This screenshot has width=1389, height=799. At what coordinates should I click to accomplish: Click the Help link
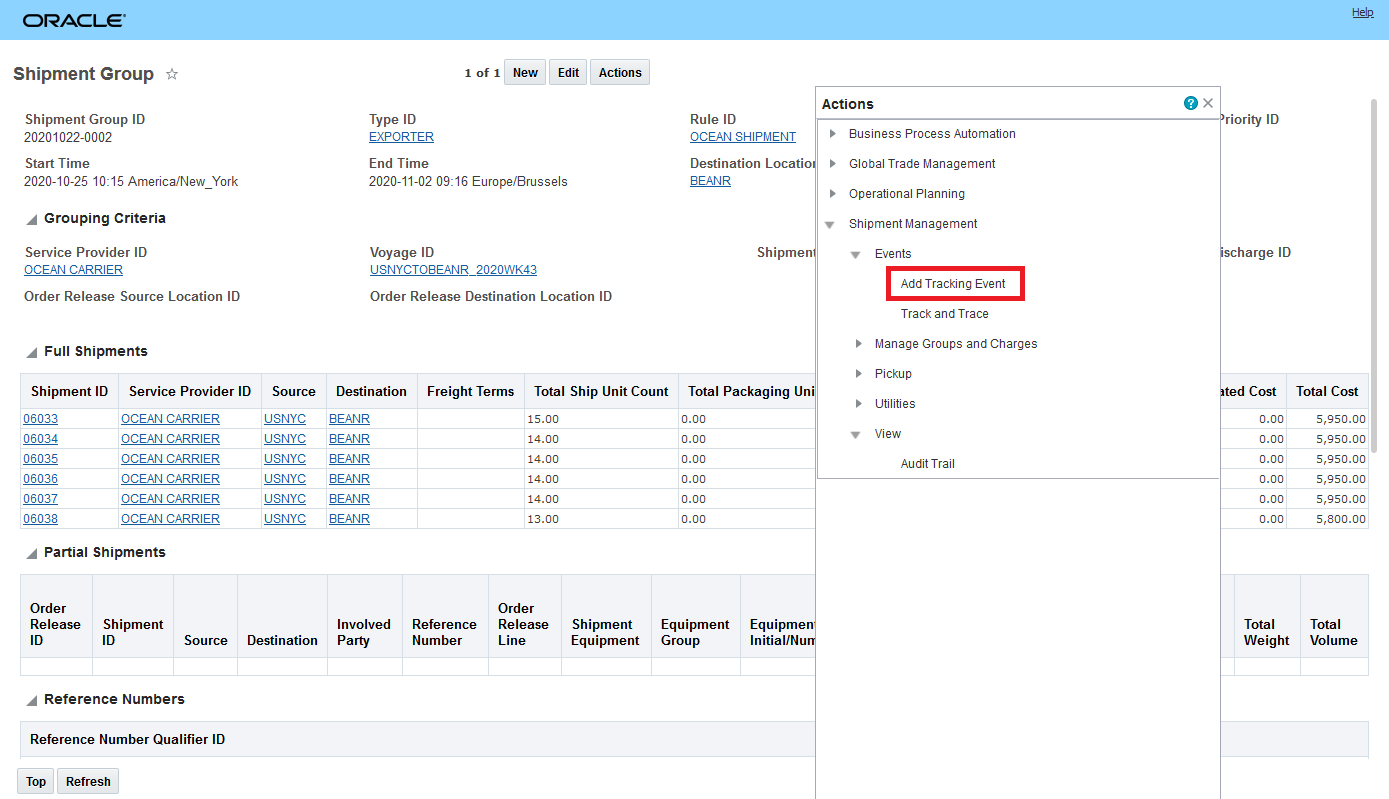pos(1362,12)
